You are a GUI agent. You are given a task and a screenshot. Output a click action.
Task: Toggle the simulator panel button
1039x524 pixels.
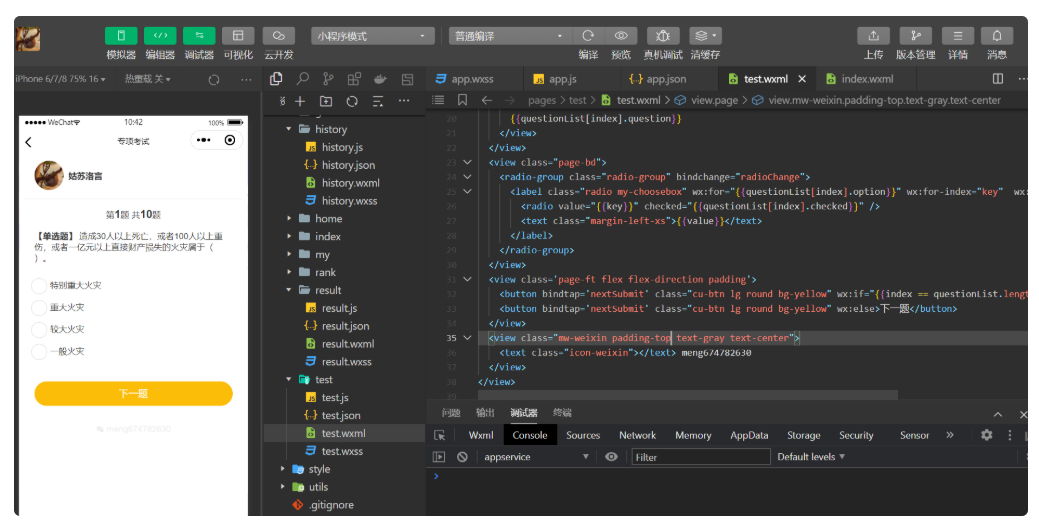[121, 36]
